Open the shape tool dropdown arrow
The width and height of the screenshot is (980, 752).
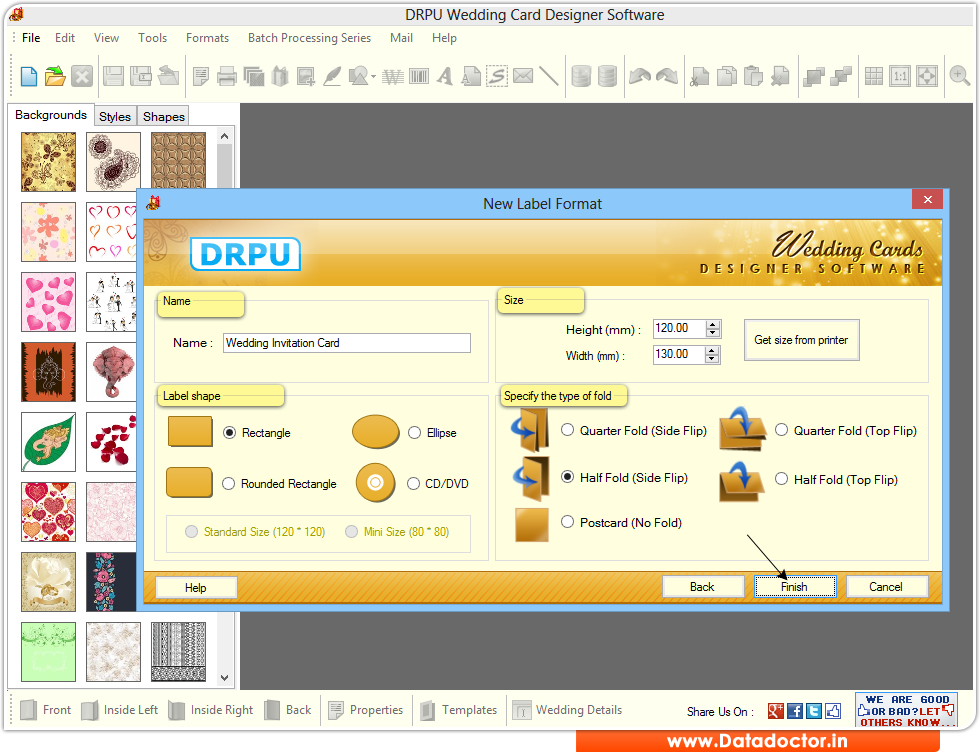pyautogui.click(x=373, y=77)
